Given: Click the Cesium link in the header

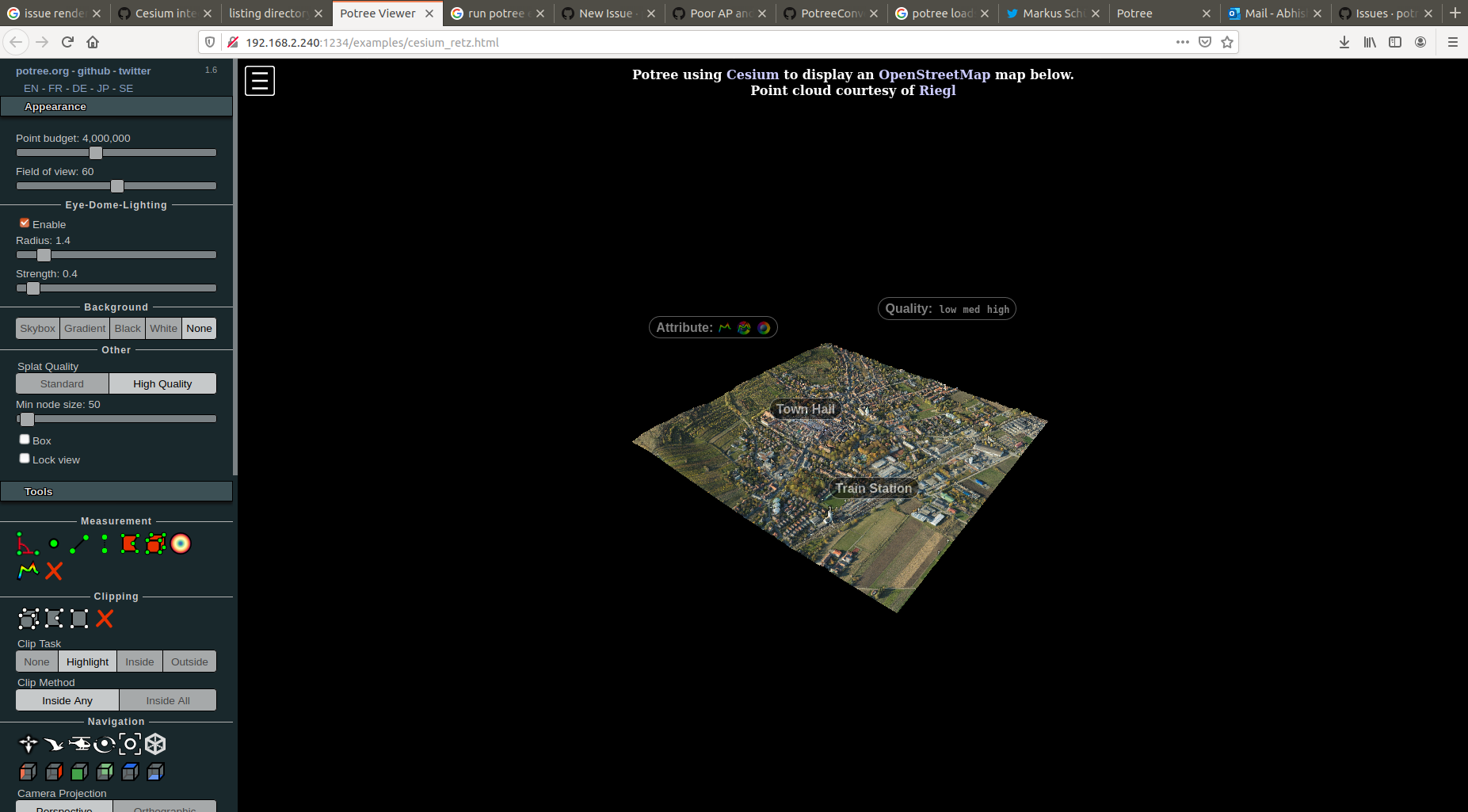Looking at the screenshot, I should tap(752, 74).
